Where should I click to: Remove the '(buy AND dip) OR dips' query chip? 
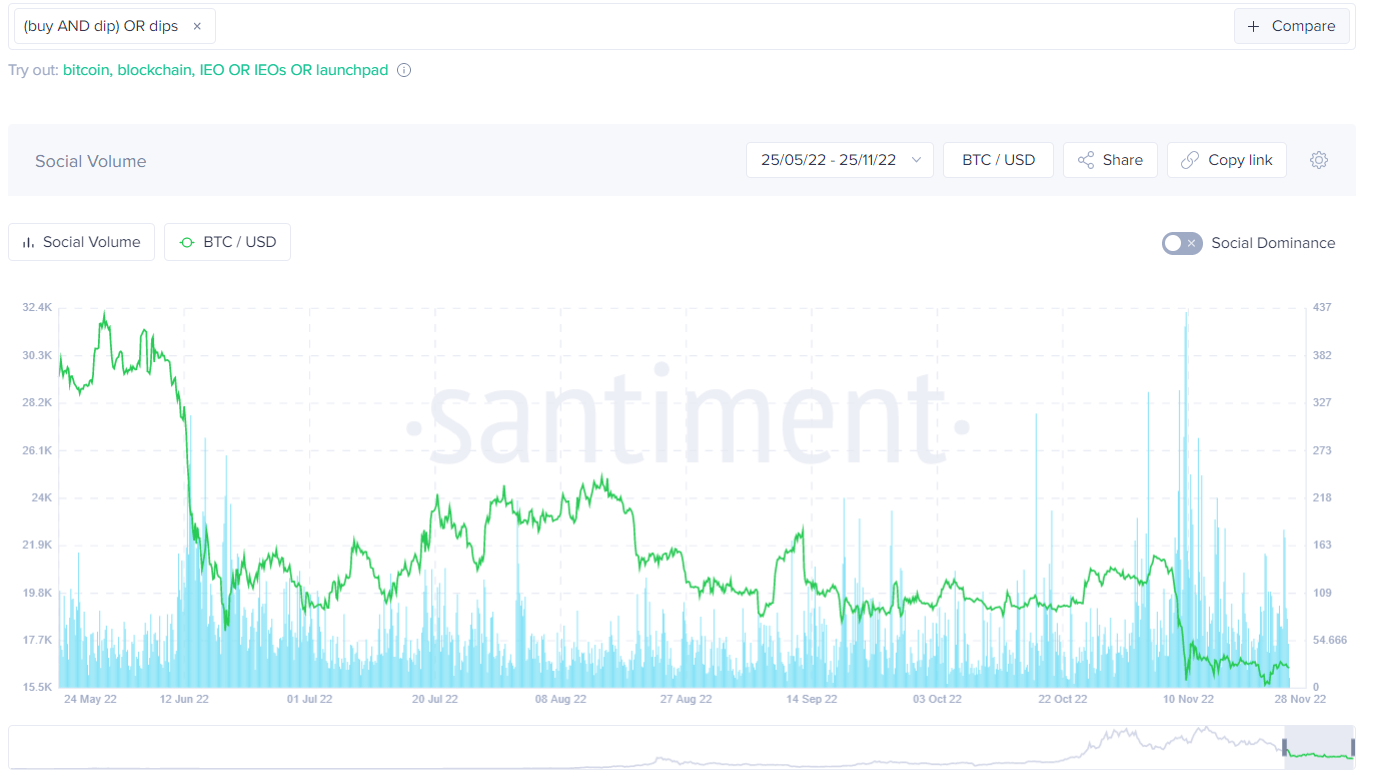pyautogui.click(x=198, y=26)
